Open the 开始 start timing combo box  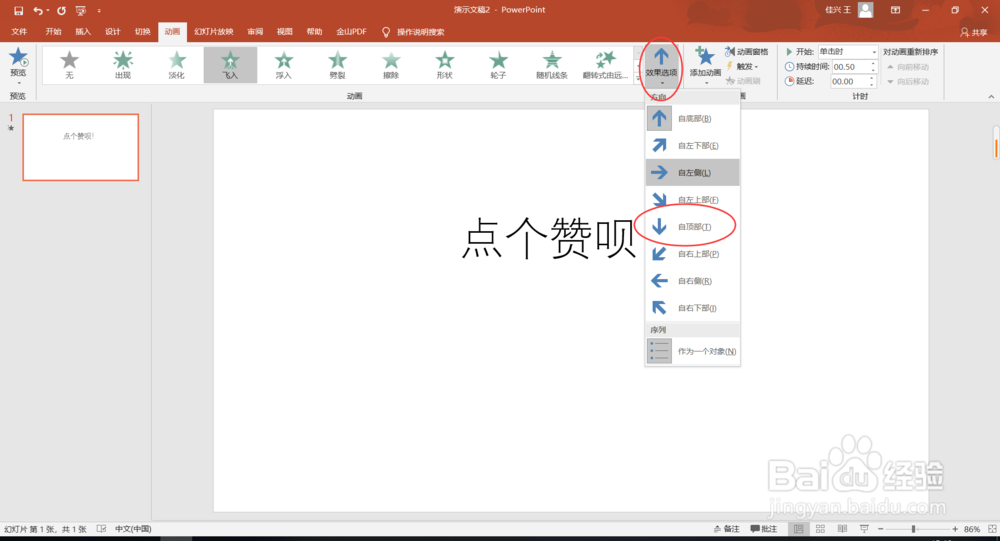pyautogui.click(x=848, y=52)
